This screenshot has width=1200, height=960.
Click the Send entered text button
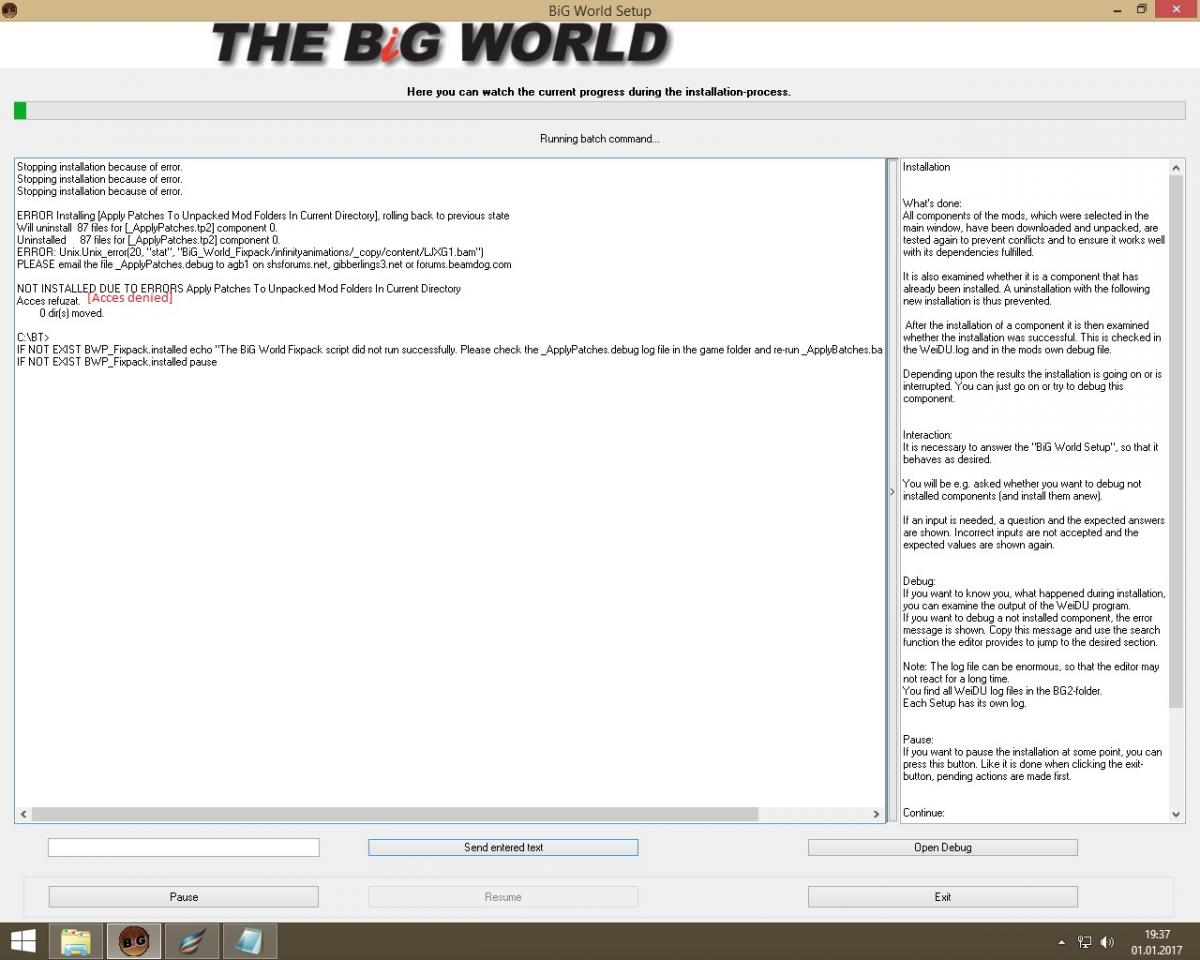503,847
